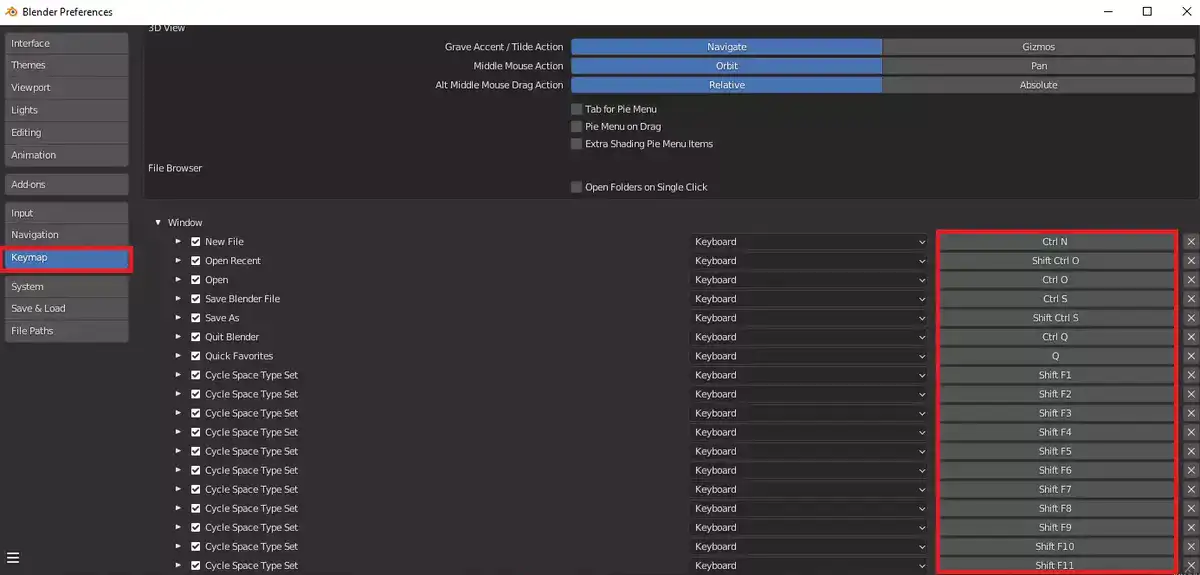Collapse the Window keymap section
The height and width of the screenshot is (575, 1200).
pyautogui.click(x=158, y=222)
